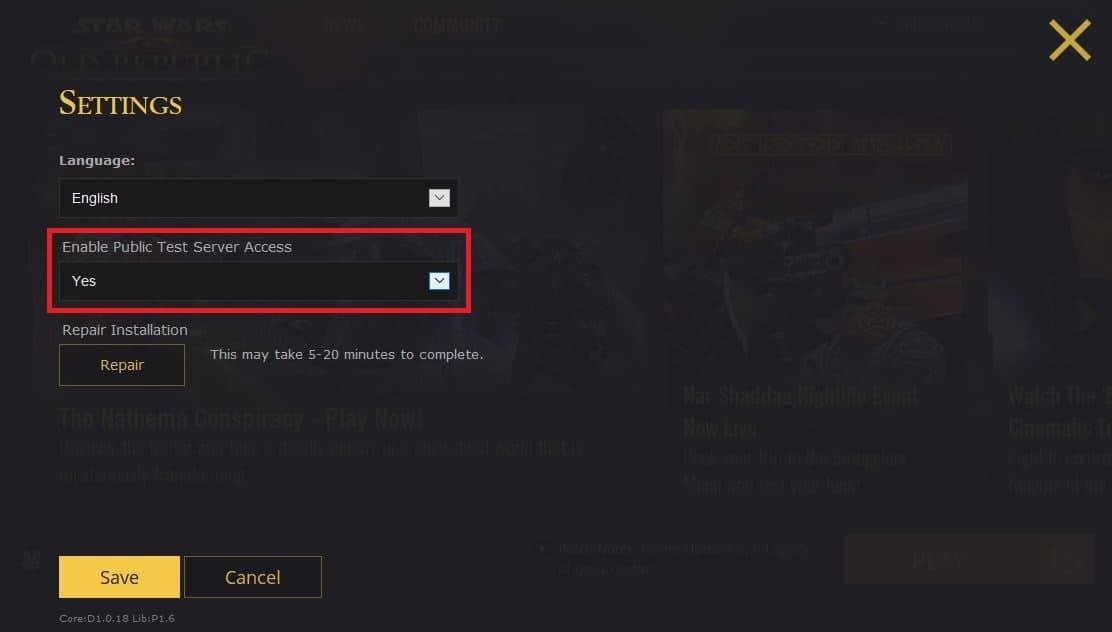This screenshot has height=632, width=1112.
Task: Click the dimmed Star Wars Old Republic logo
Action: [x=150, y=44]
